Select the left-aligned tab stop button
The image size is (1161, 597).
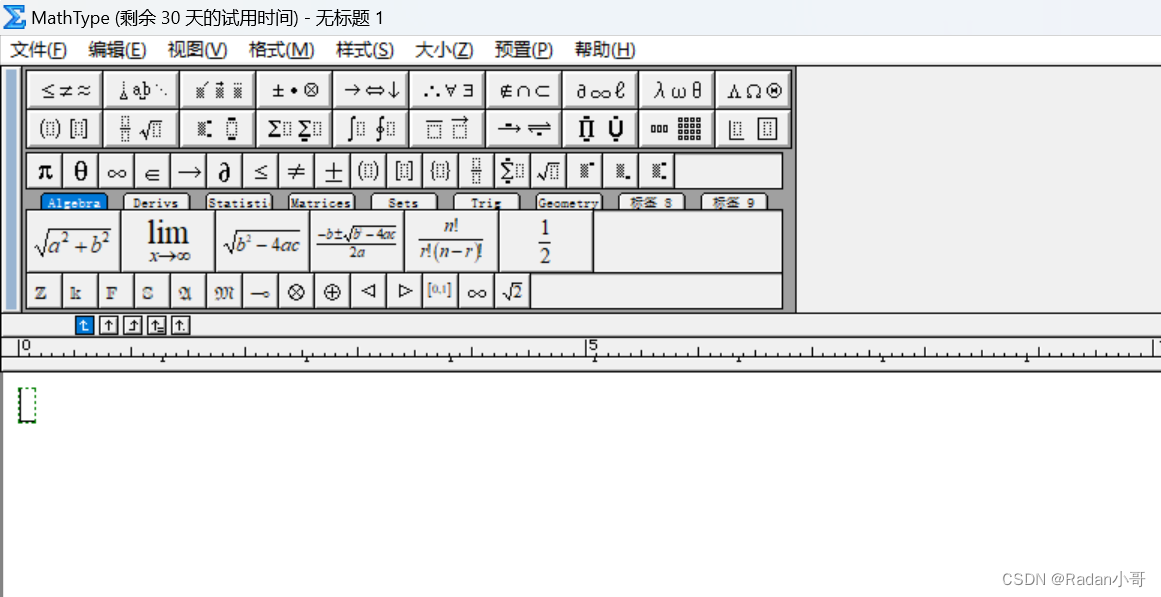coord(84,325)
